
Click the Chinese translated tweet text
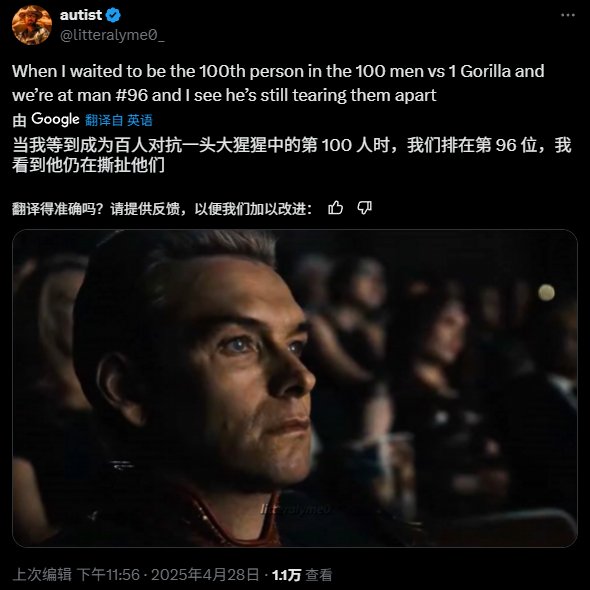292,155
